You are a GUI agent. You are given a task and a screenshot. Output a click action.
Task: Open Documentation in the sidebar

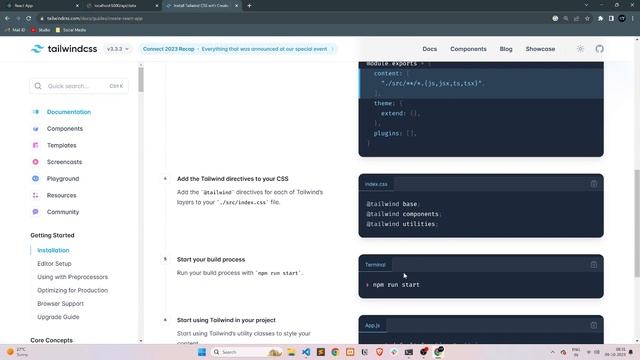[x=69, y=112]
